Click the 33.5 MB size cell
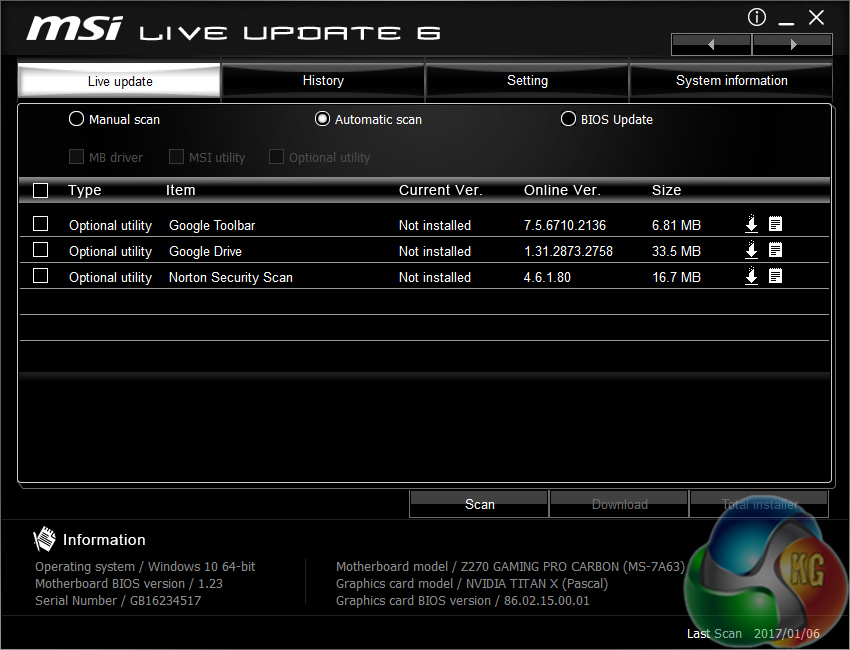850x650 pixels. 676,251
